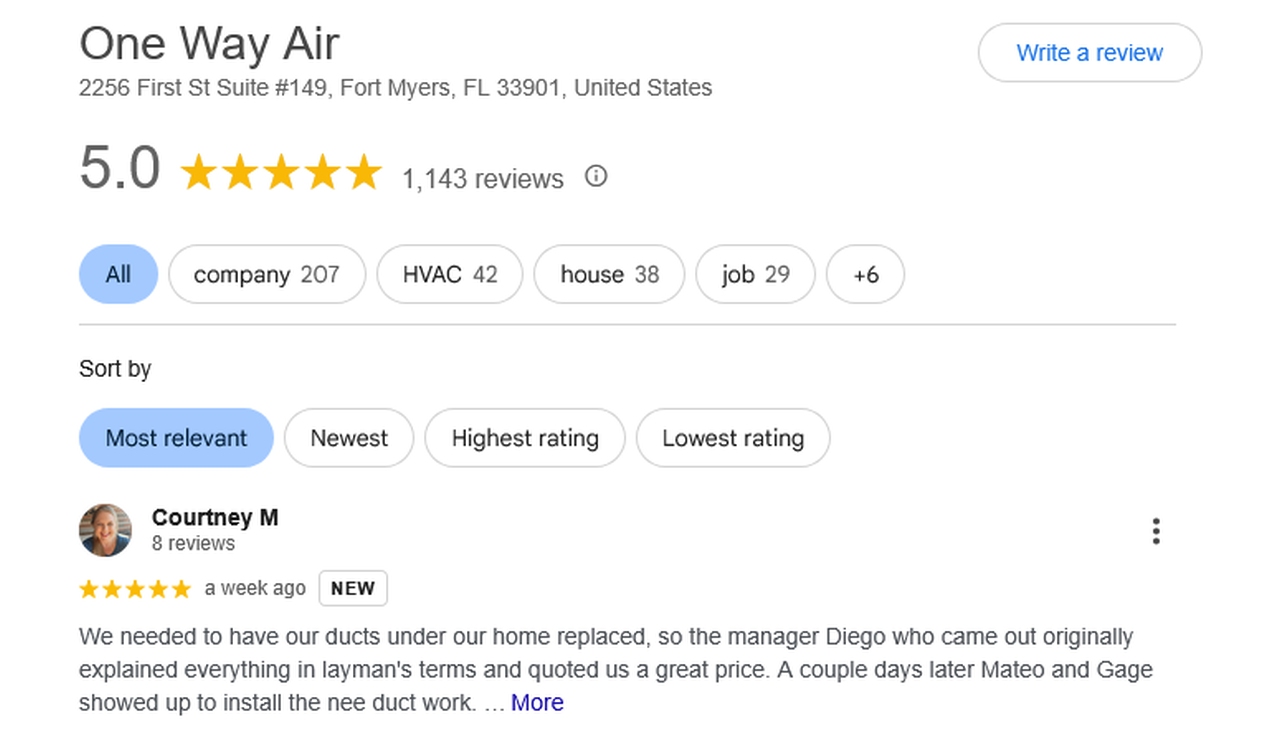Click the NEW badge on the review
This screenshot has height=740, width=1280.
(x=353, y=588)
